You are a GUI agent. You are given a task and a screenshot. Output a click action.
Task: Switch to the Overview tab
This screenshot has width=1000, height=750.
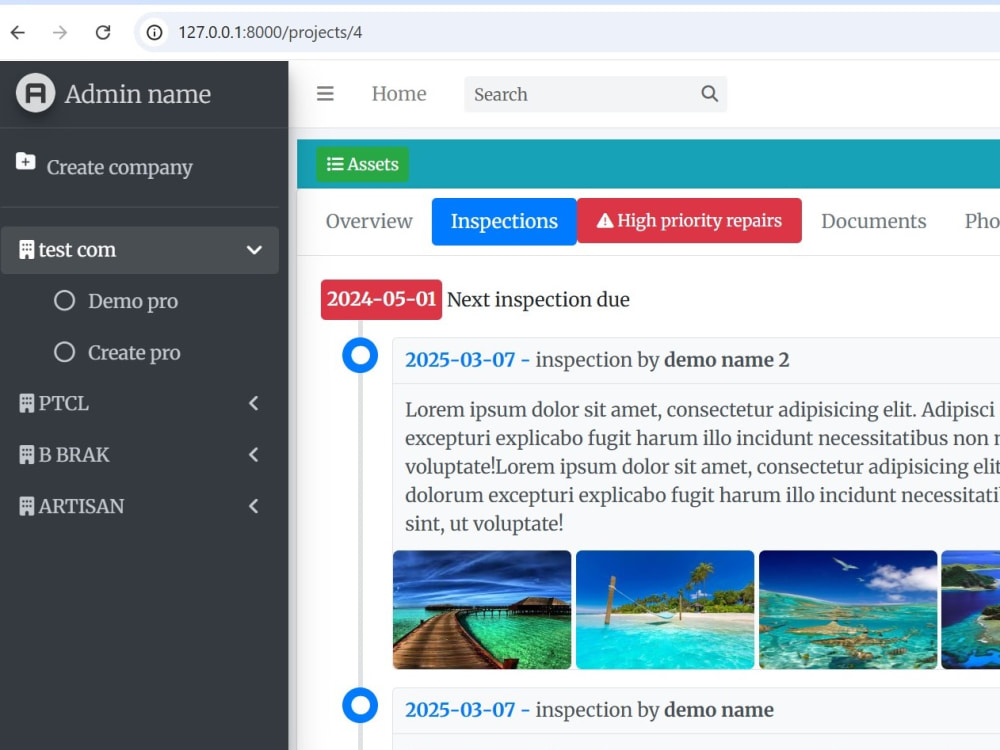[x=369, y=221]
